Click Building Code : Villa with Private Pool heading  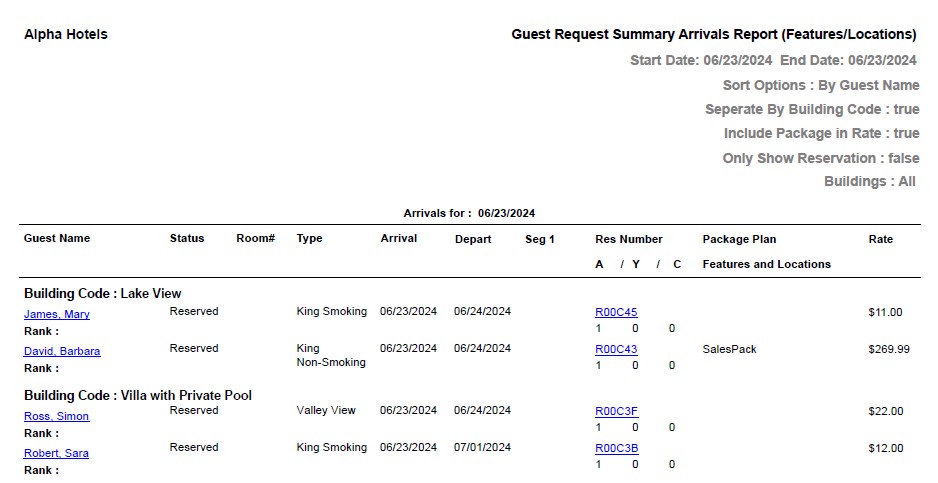pos(138,395)
